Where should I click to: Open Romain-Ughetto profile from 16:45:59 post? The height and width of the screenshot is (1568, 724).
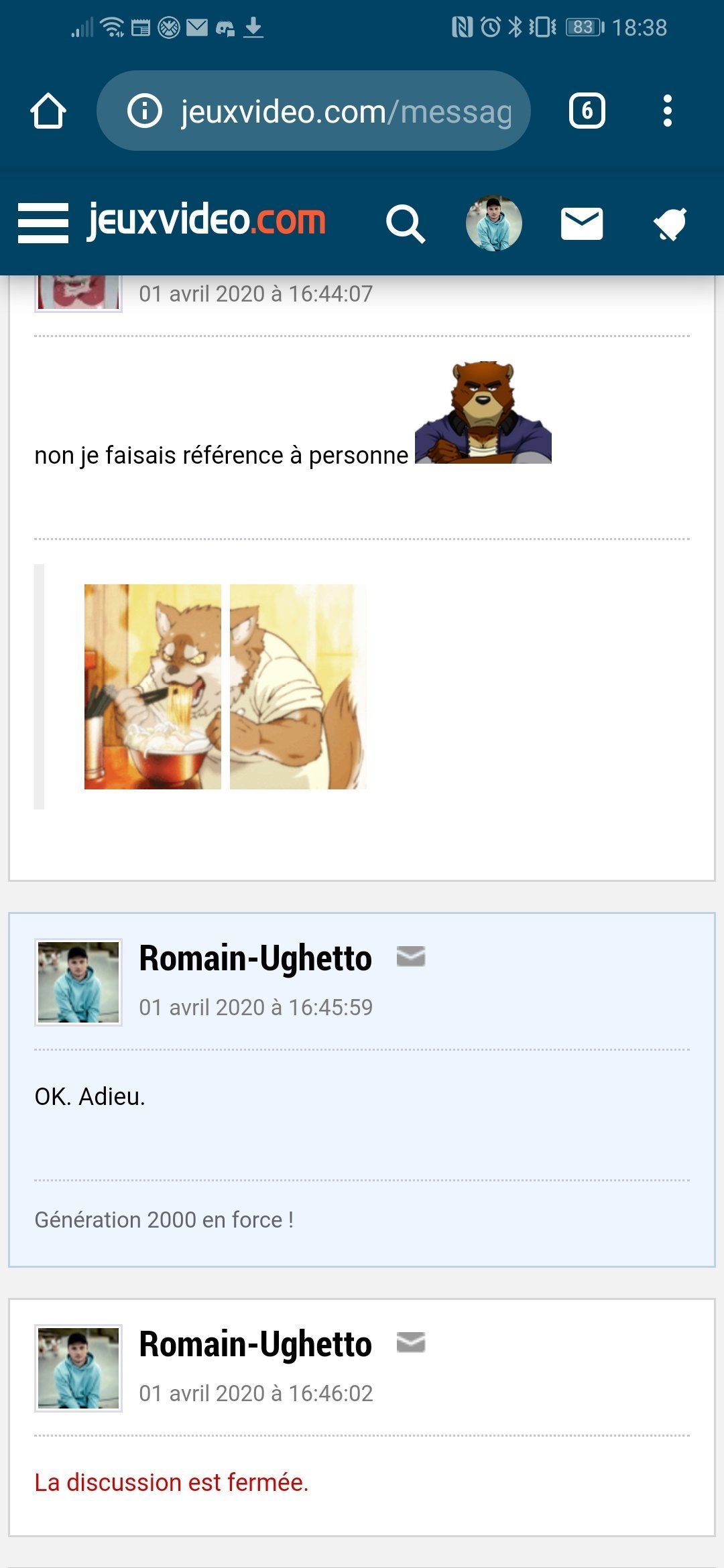pyautogui.click(x=255, y=958)
